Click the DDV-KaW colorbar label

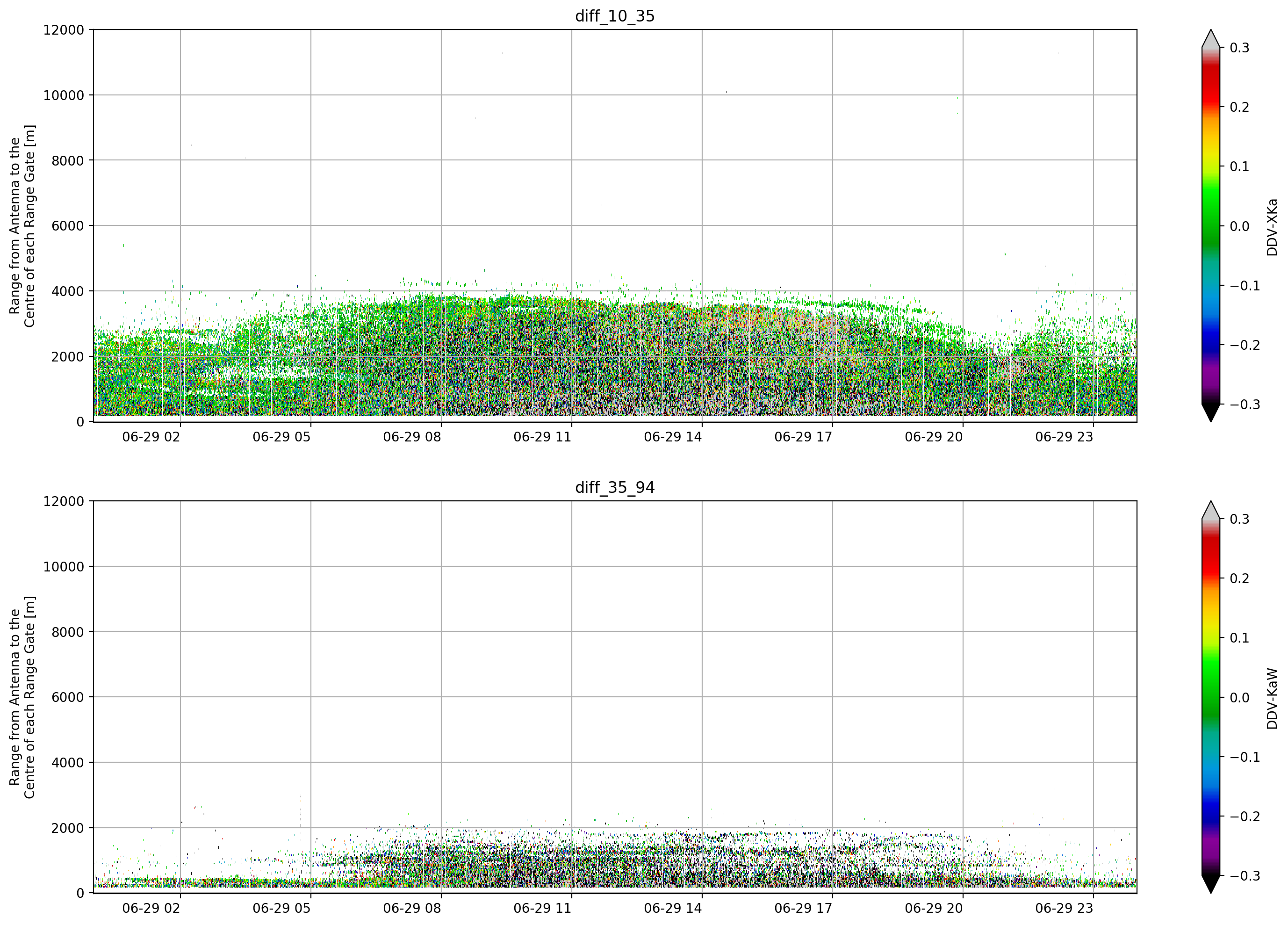point(1272,698)
